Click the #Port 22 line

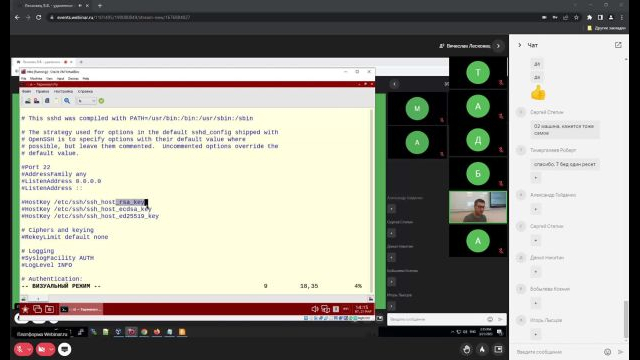tap(36, 167)
